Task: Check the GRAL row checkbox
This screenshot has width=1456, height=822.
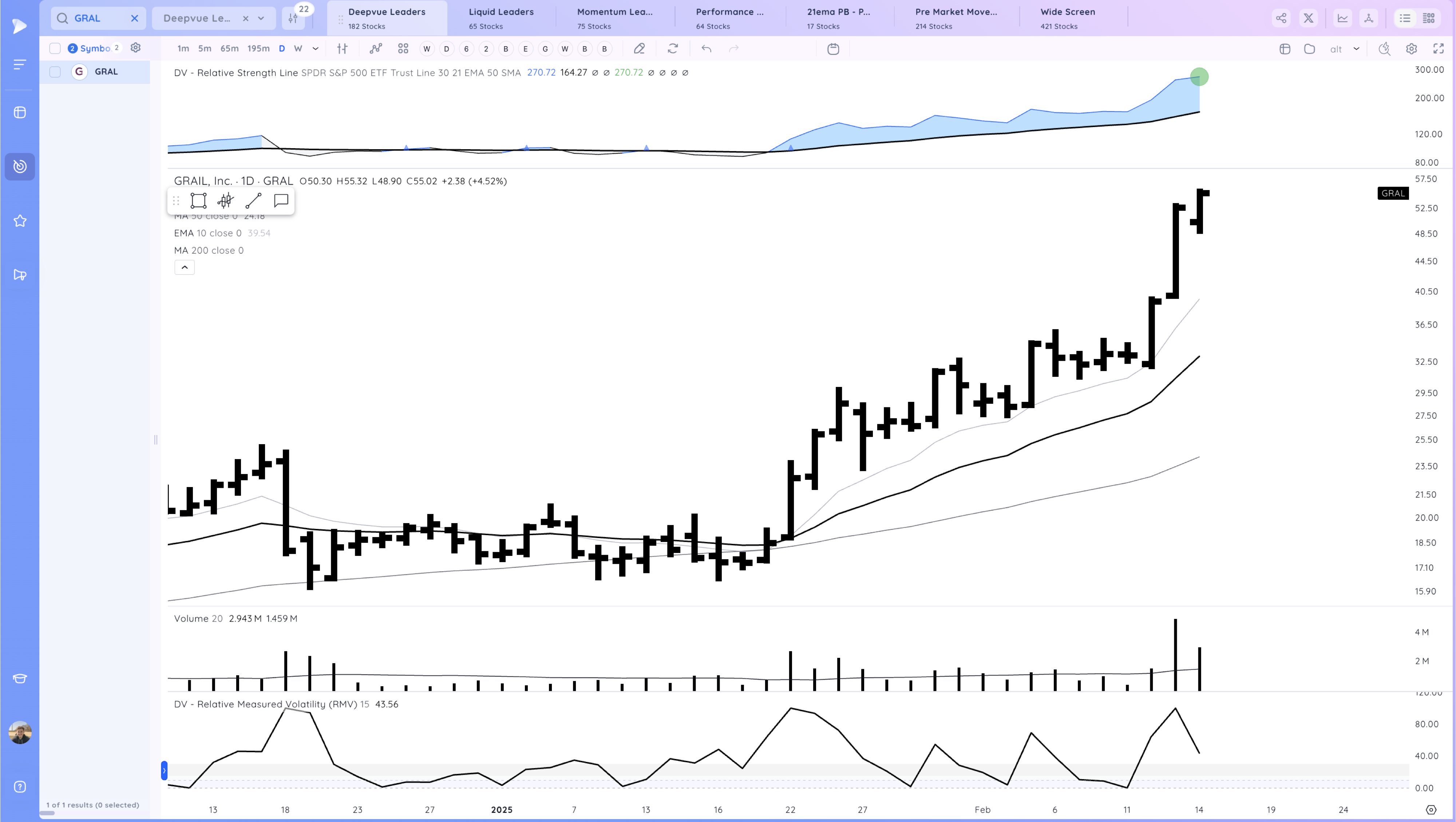Action: (x=55, y=72)
